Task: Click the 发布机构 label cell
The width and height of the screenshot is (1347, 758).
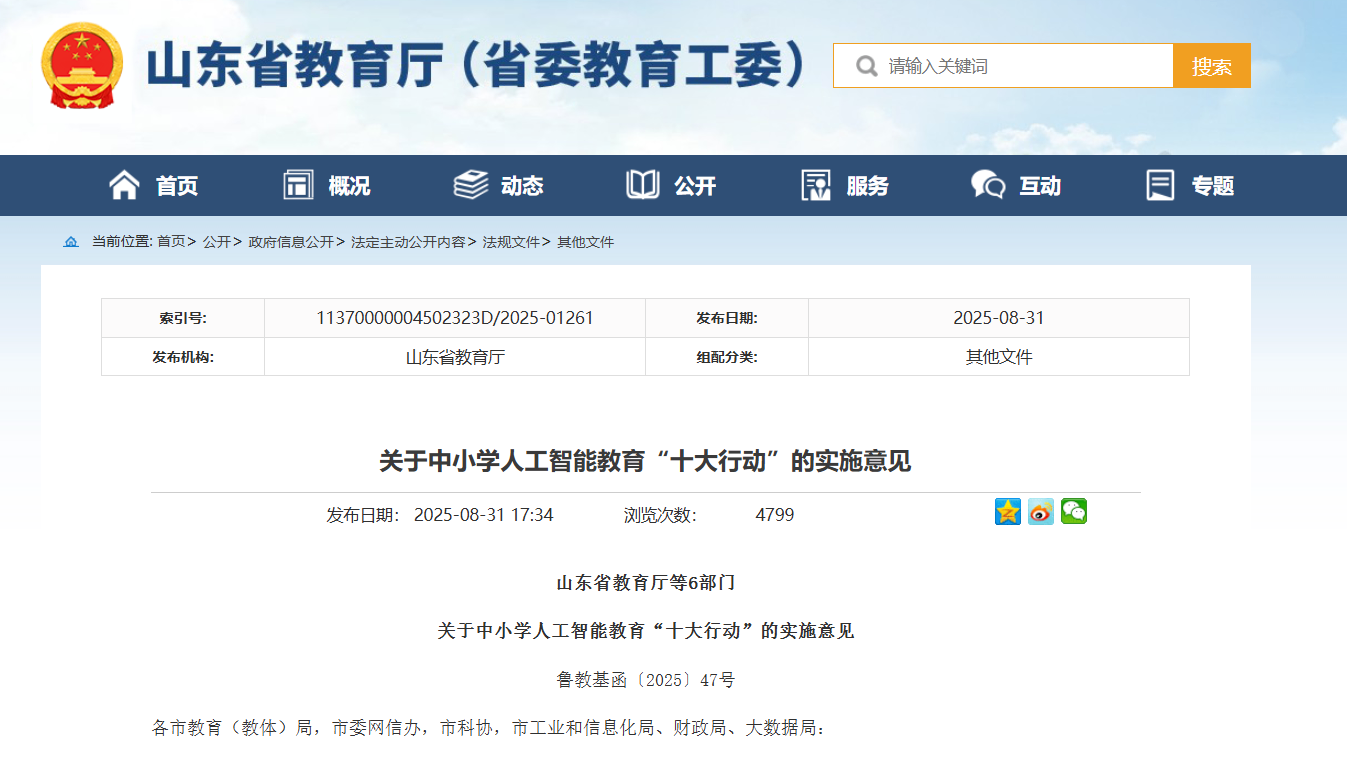Action: (183, 357)
